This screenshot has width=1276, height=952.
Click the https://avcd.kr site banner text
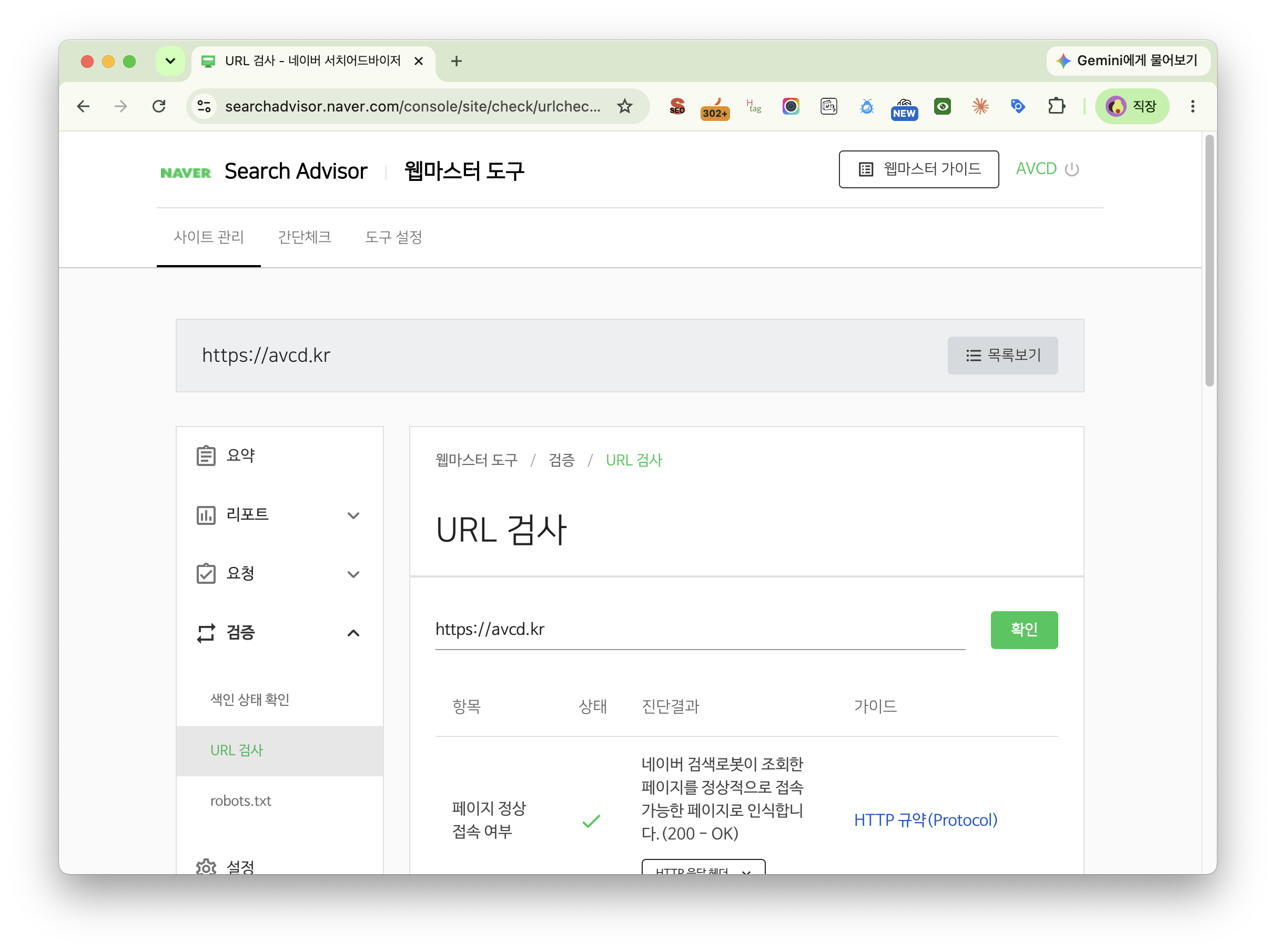pos(266,355)
